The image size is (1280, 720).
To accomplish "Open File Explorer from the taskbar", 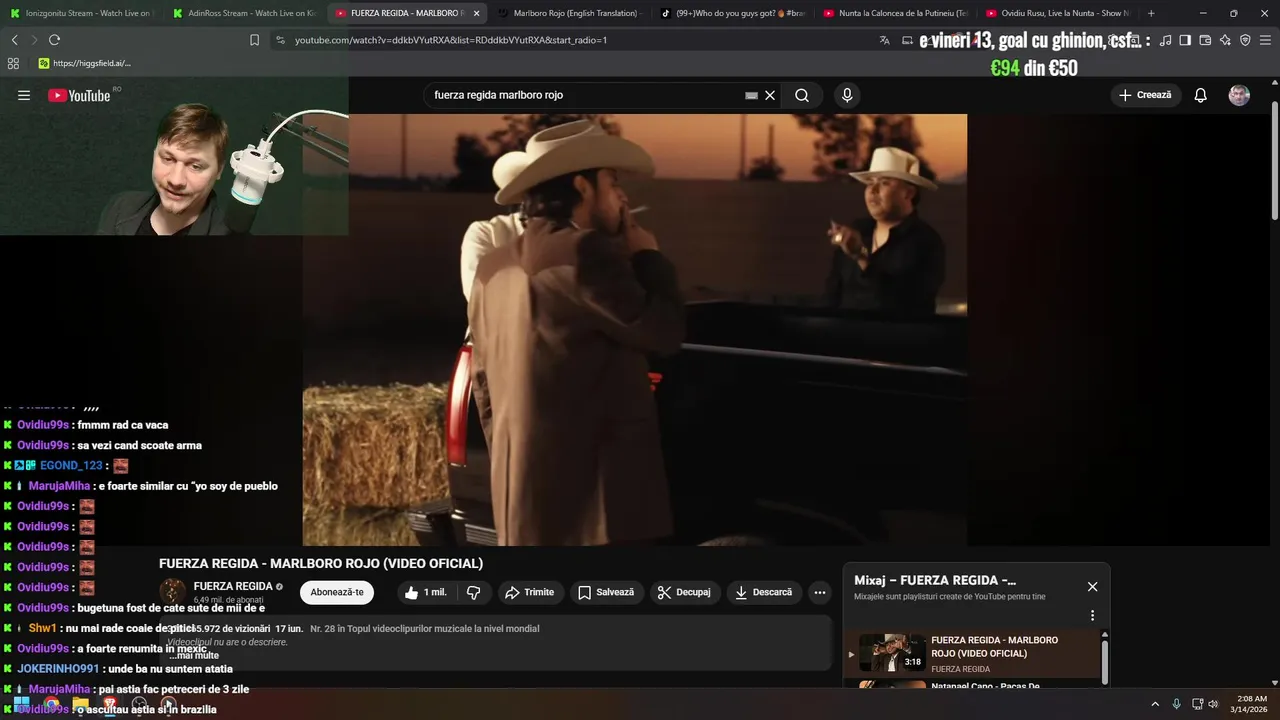I will point(81,704).
